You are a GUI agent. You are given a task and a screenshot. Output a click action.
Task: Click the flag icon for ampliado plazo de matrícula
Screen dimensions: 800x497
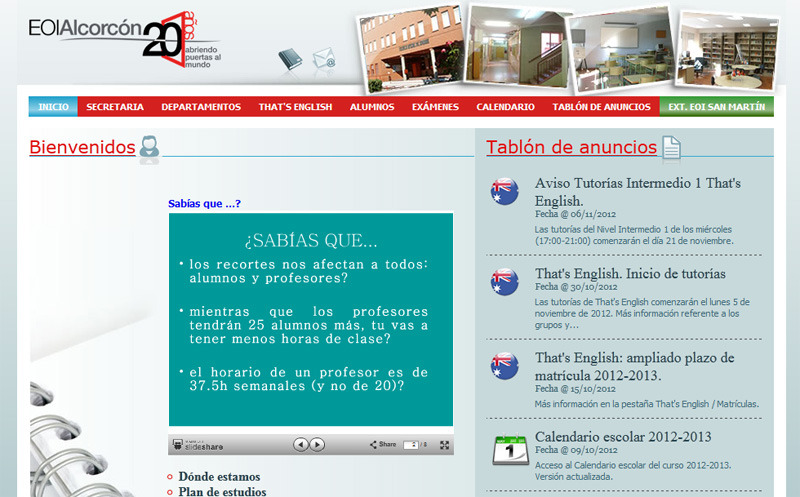[504, 366]
